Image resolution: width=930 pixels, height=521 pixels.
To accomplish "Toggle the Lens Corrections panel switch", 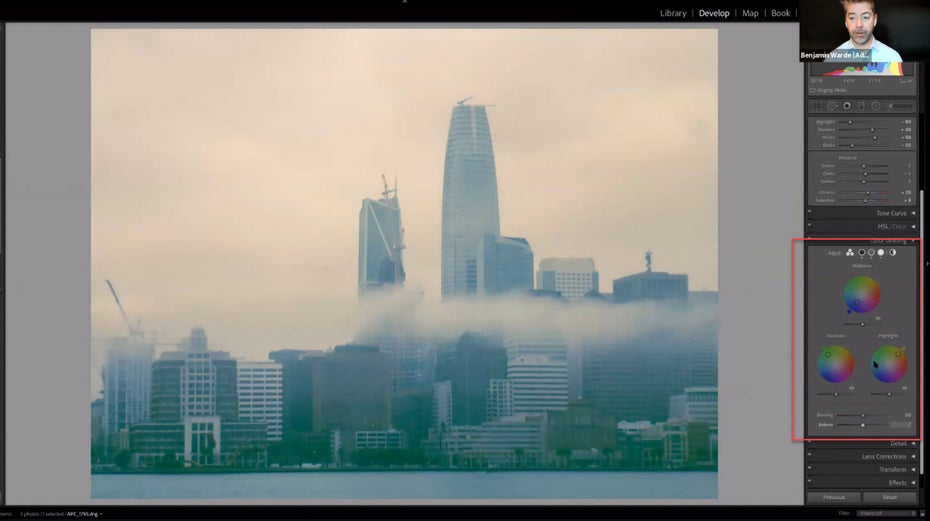I will coord(810,455).
